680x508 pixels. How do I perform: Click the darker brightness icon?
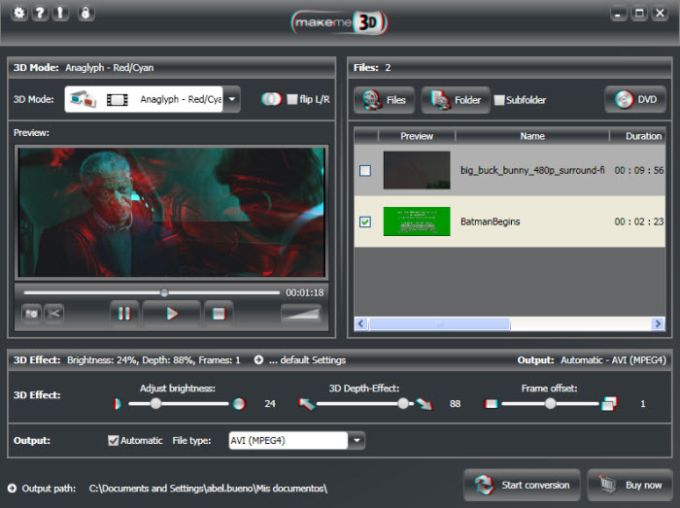click(x=117, y=404)
